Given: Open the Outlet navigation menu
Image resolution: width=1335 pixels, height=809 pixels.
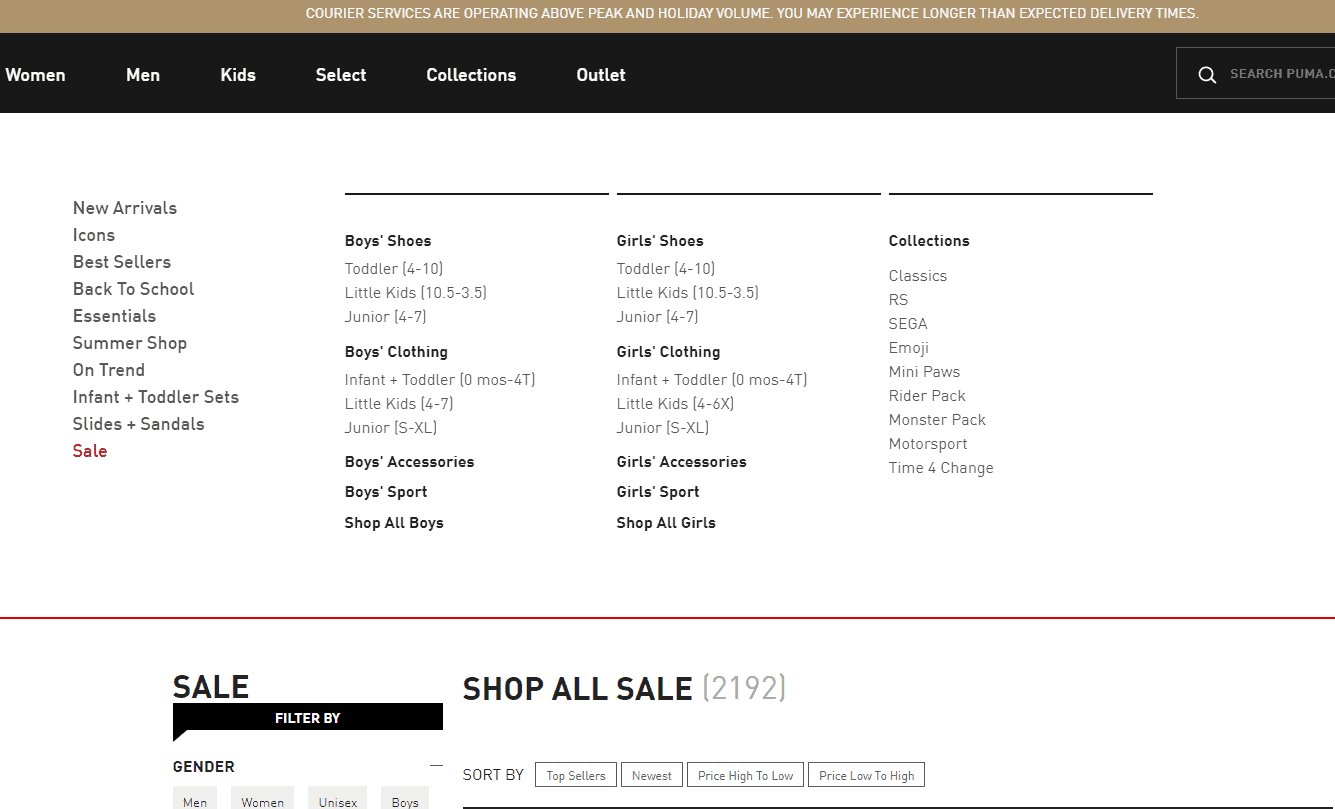Looking at the screenshot, I should 601,75.
